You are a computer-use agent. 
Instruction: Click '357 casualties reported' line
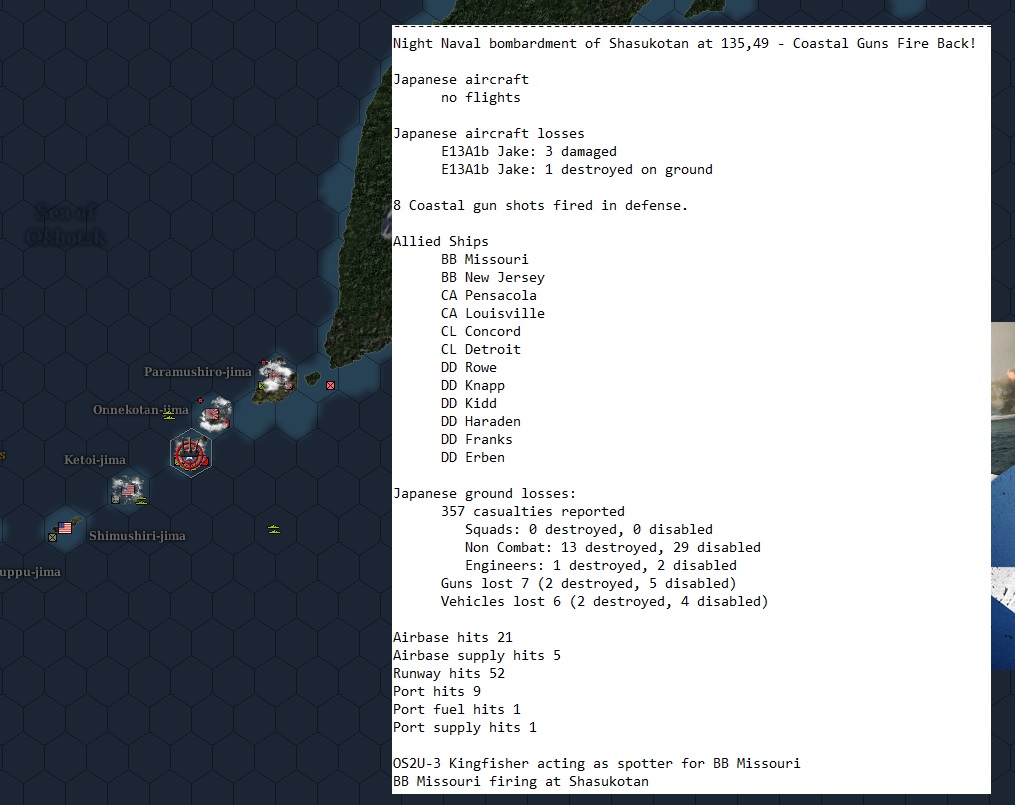(533, 512)
